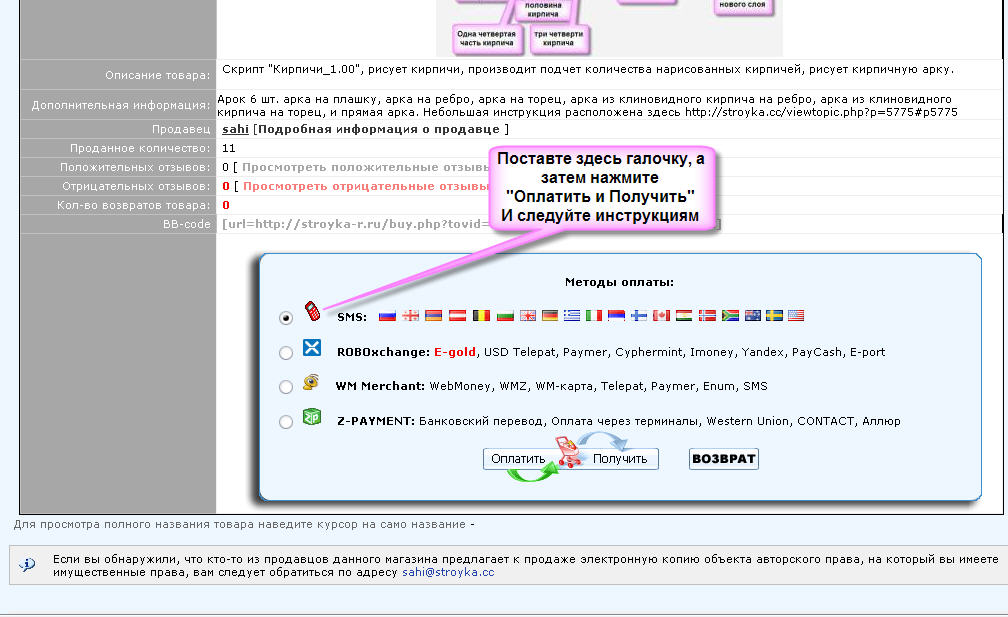Click the green Z-PAYMENT logo icon
Viewport: 1008px width, 617px height.
tap(312, 417)
